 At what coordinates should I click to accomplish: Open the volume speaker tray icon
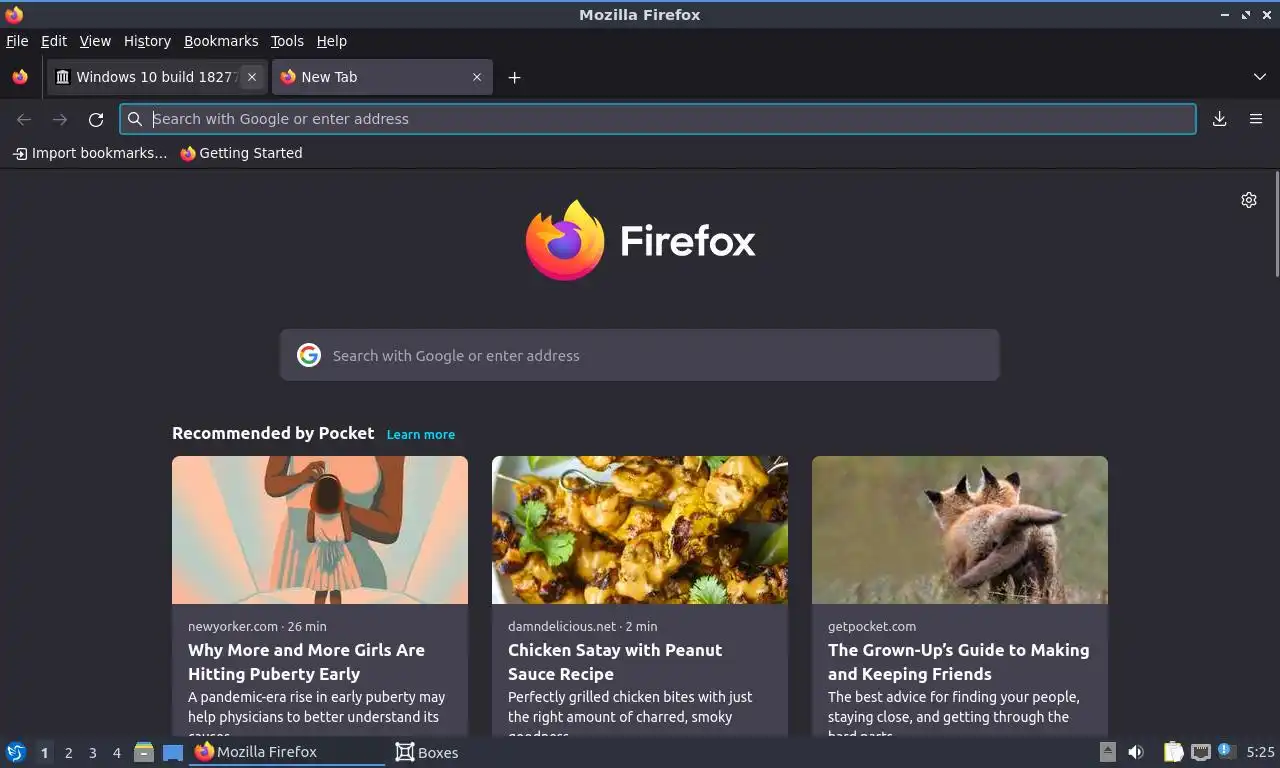point(1136,752)
